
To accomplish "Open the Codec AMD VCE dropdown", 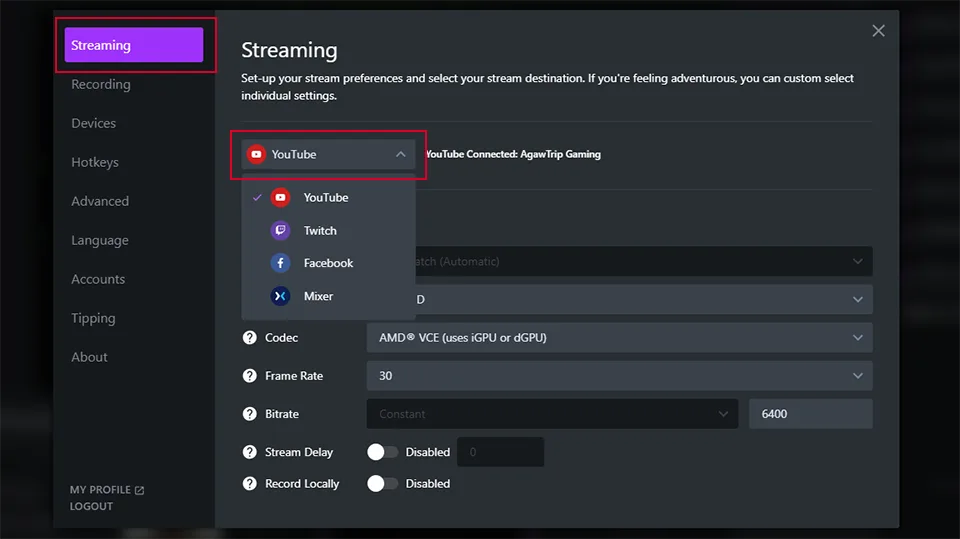I will pos(620,337).
